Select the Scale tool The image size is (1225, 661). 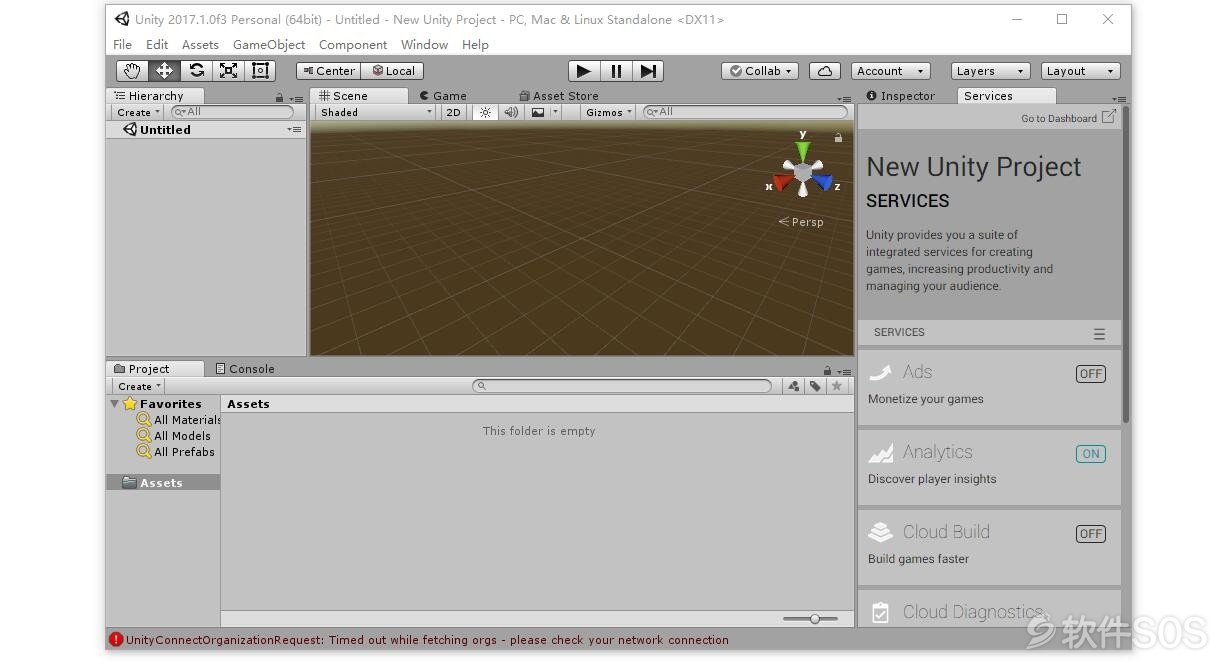point(228,70)
